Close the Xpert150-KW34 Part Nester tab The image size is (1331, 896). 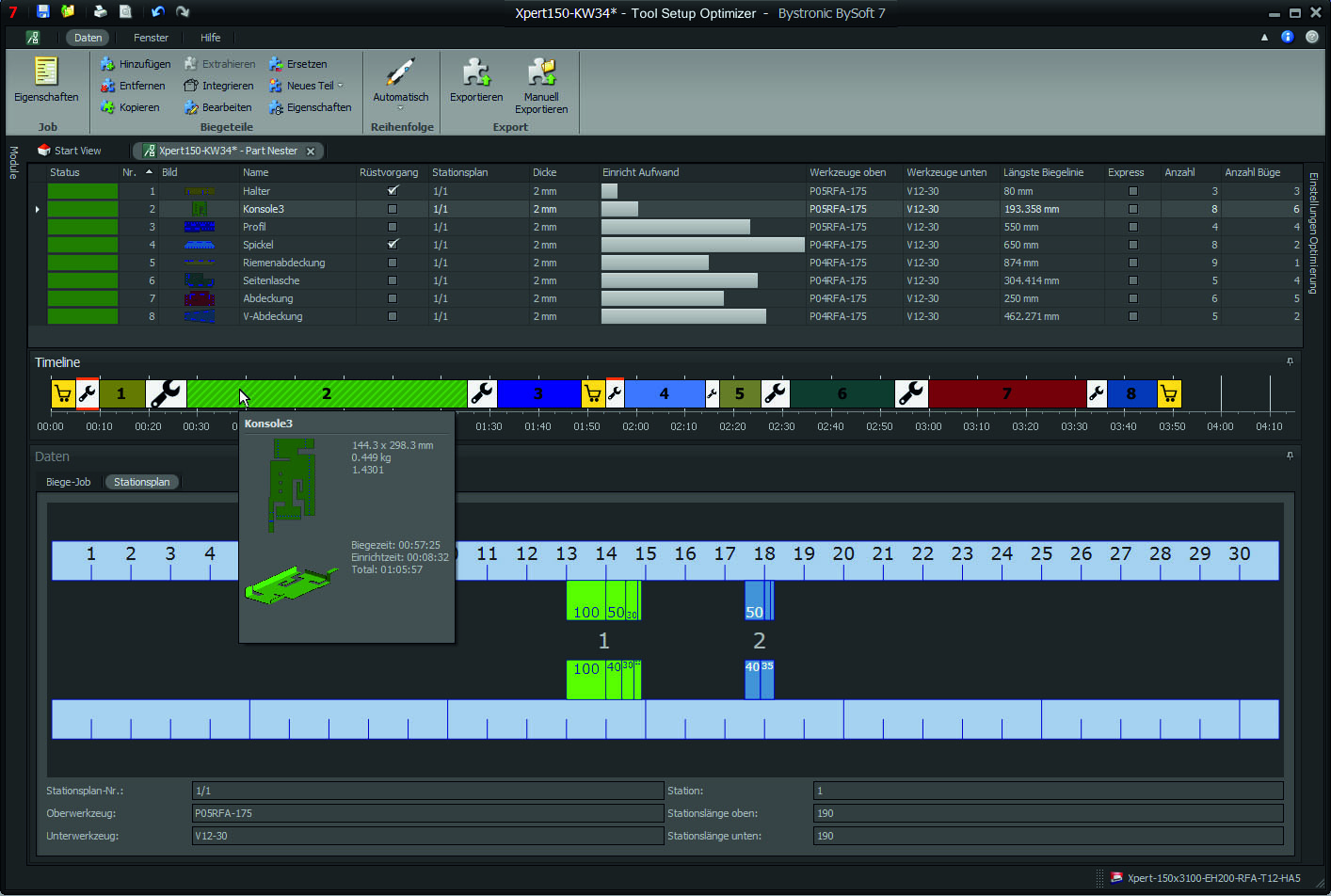coord(311,151)
